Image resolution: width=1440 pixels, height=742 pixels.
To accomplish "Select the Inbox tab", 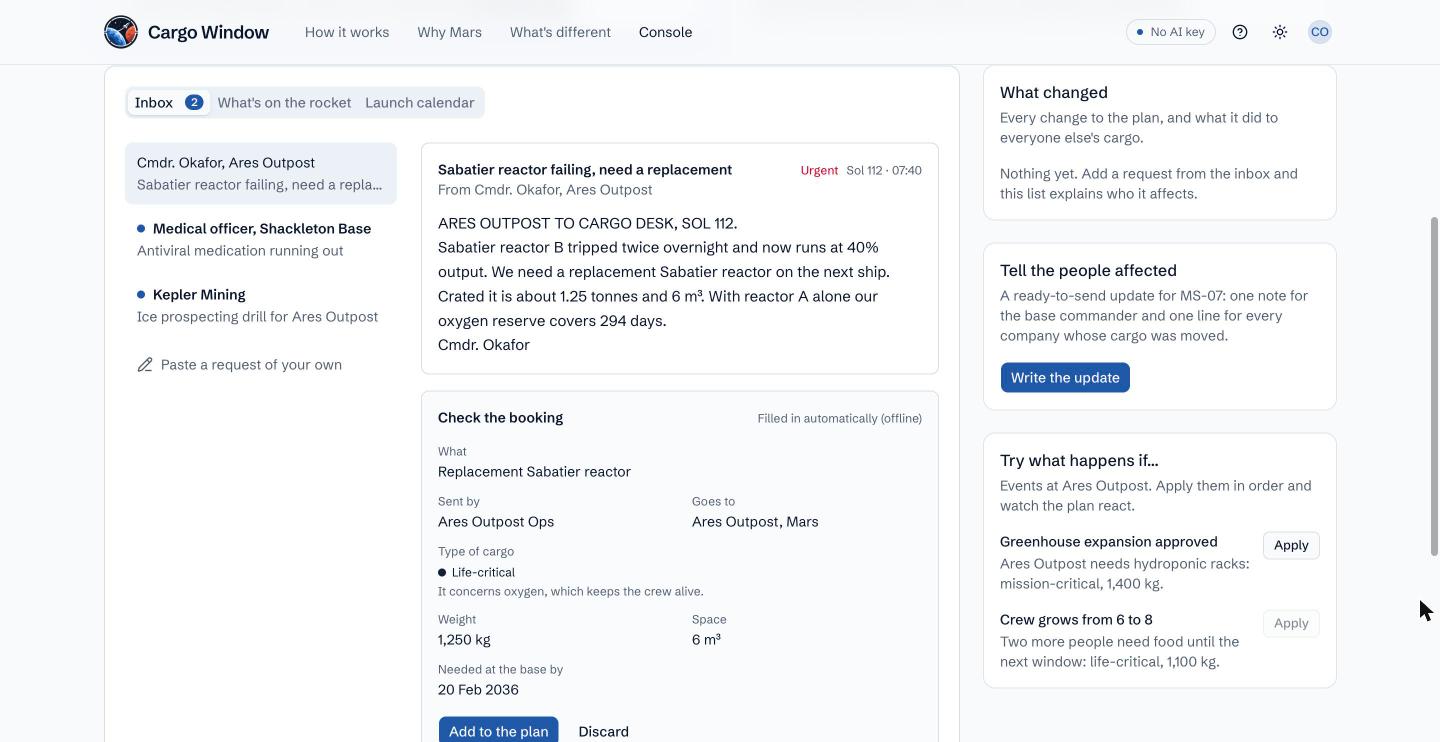I will point(168,102).
